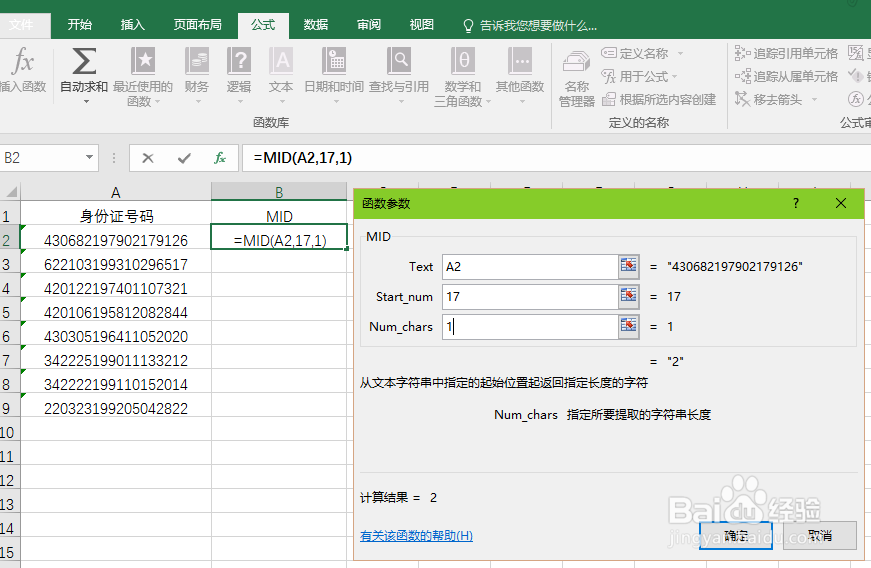Screen dimensions: 871x568
Task: Click the AutoSum sigma icon
Action: click(x=84, y=61)
